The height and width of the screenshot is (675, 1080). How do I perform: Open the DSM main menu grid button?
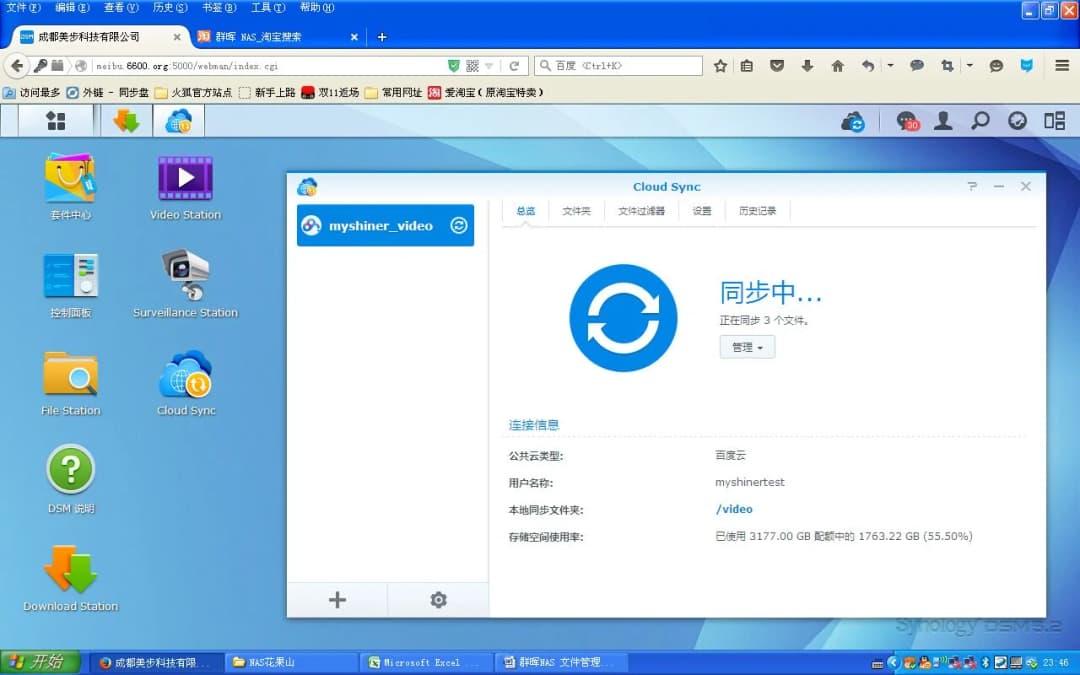point(56,121)
